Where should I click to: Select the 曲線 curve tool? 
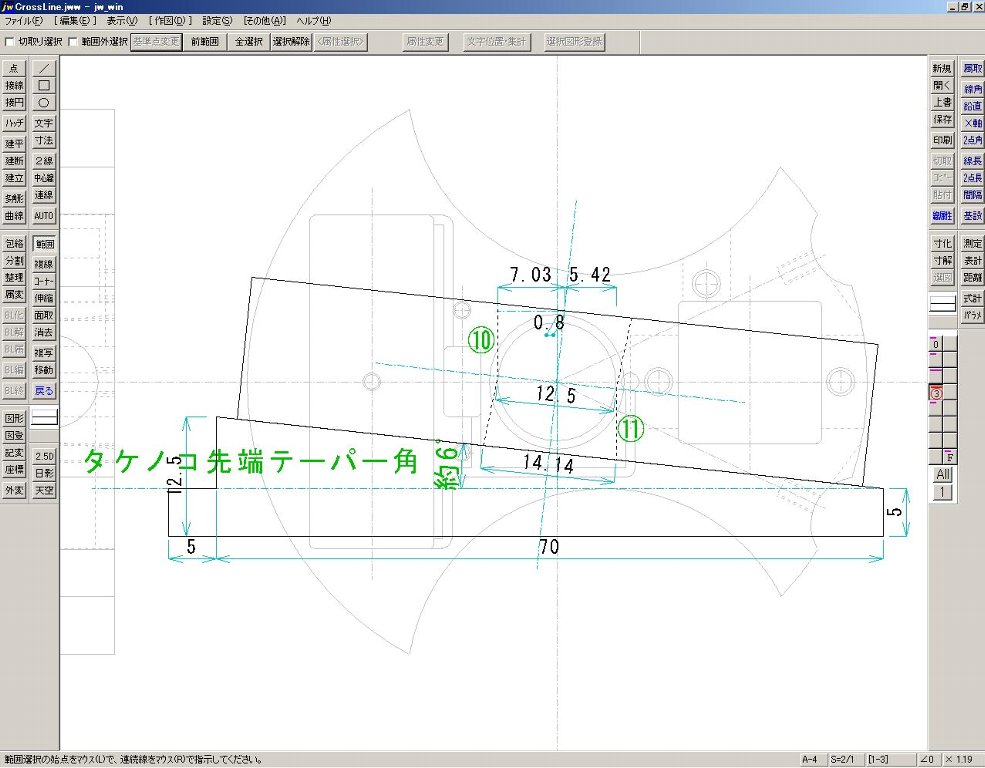[x=14, y=215]
